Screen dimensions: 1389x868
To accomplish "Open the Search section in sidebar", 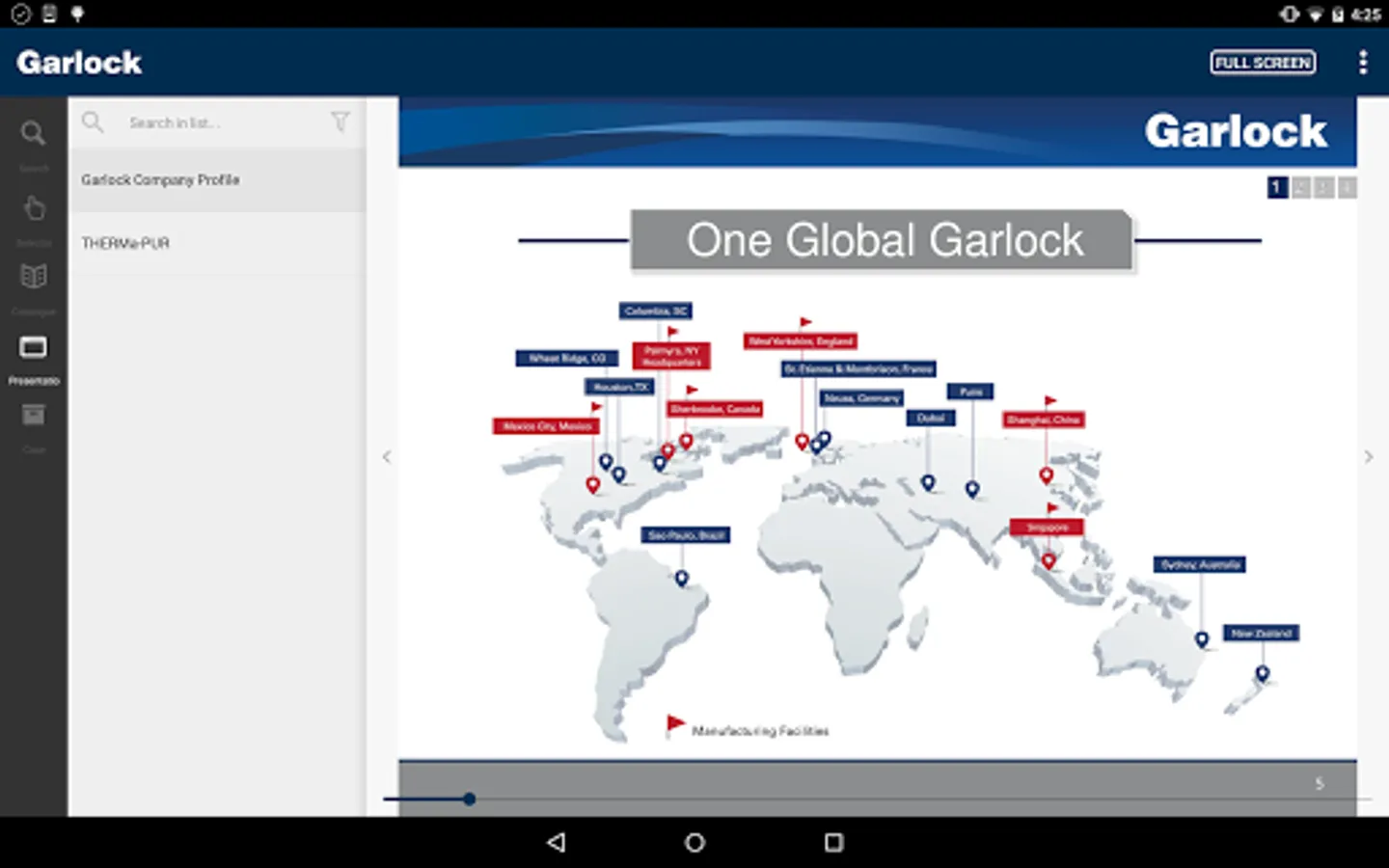I will click(x=33, y=133).
